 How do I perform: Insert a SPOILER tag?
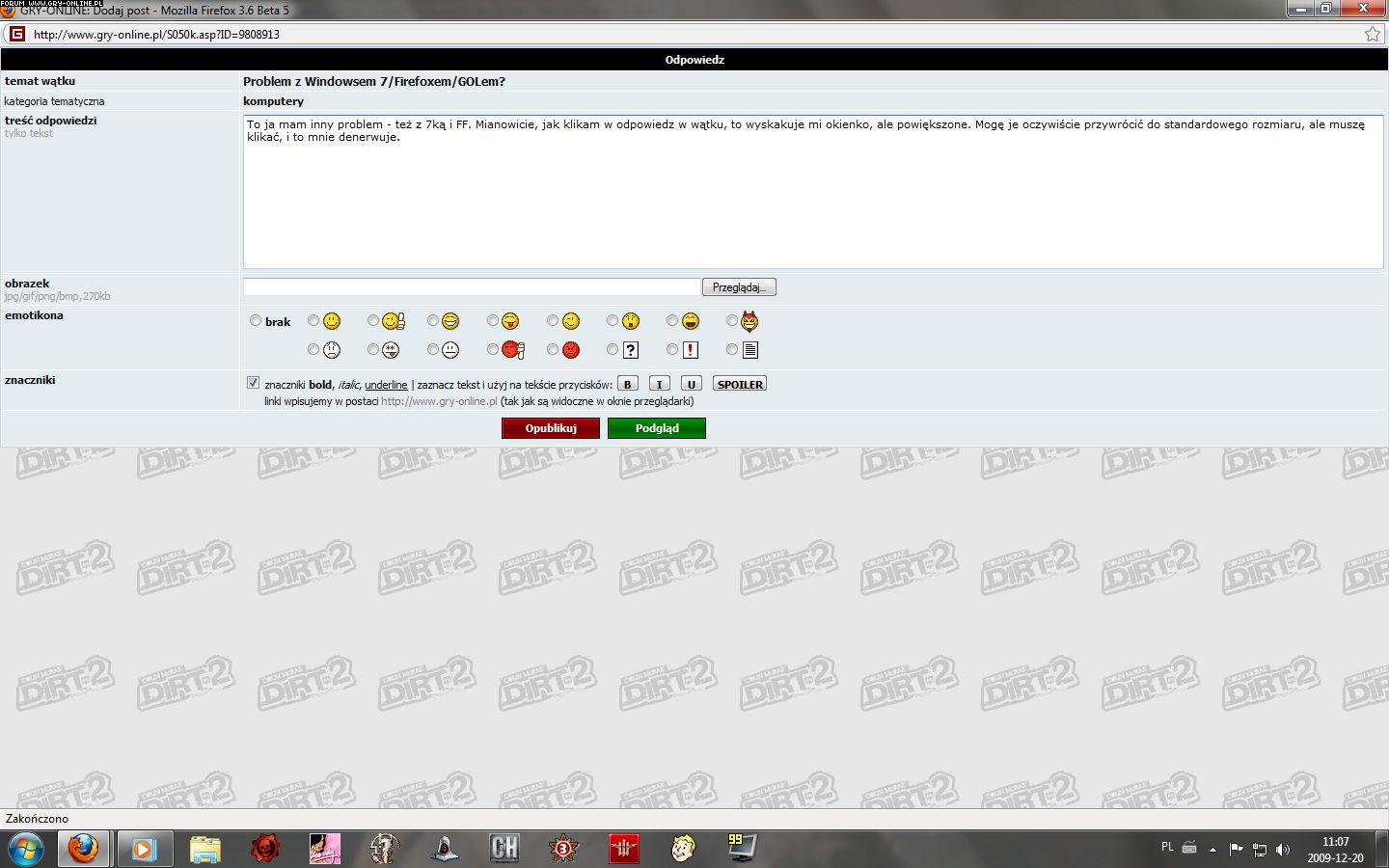[x=740, y=384]
